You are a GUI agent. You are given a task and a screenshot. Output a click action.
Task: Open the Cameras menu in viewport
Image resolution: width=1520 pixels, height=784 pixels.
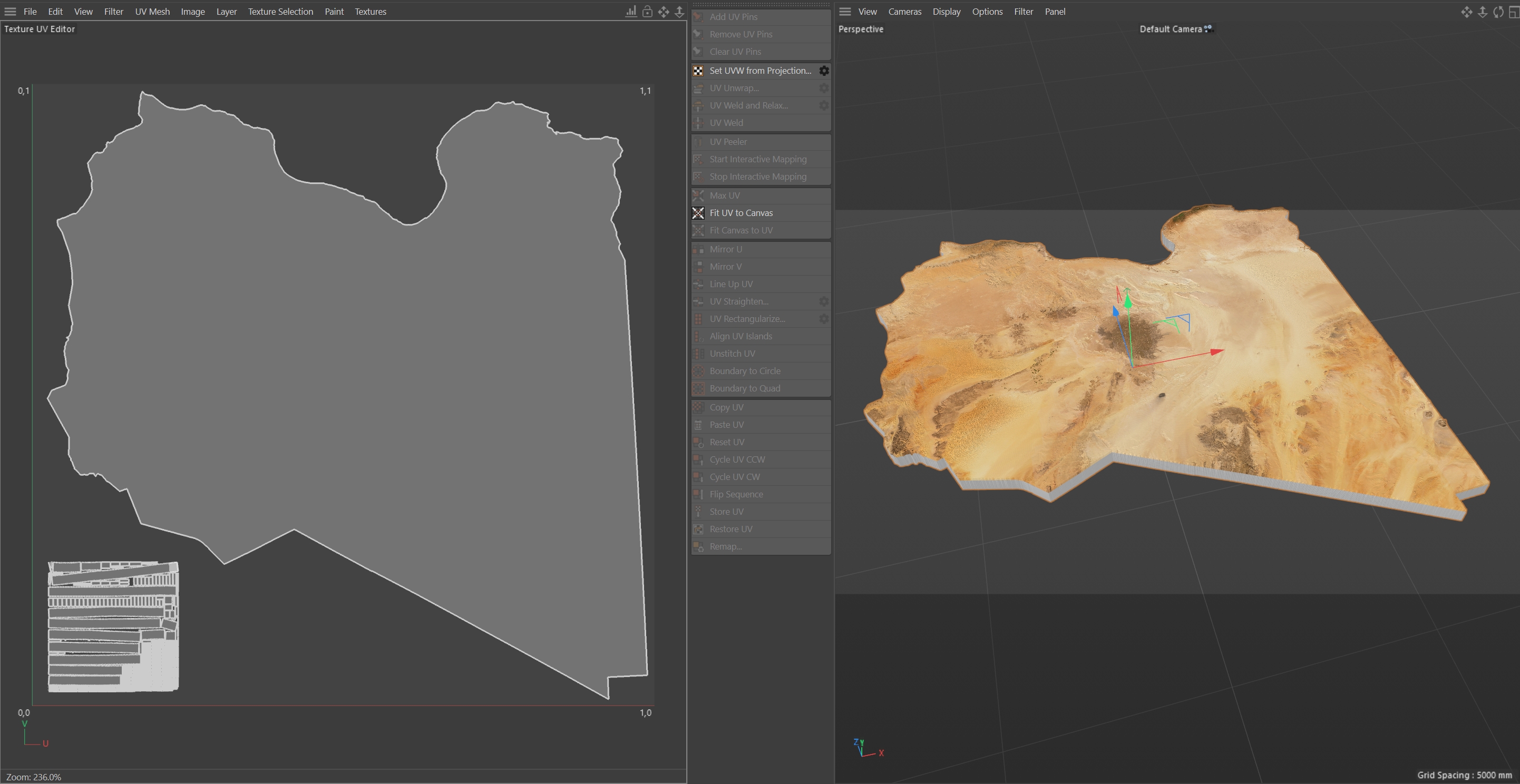point(904,12)
